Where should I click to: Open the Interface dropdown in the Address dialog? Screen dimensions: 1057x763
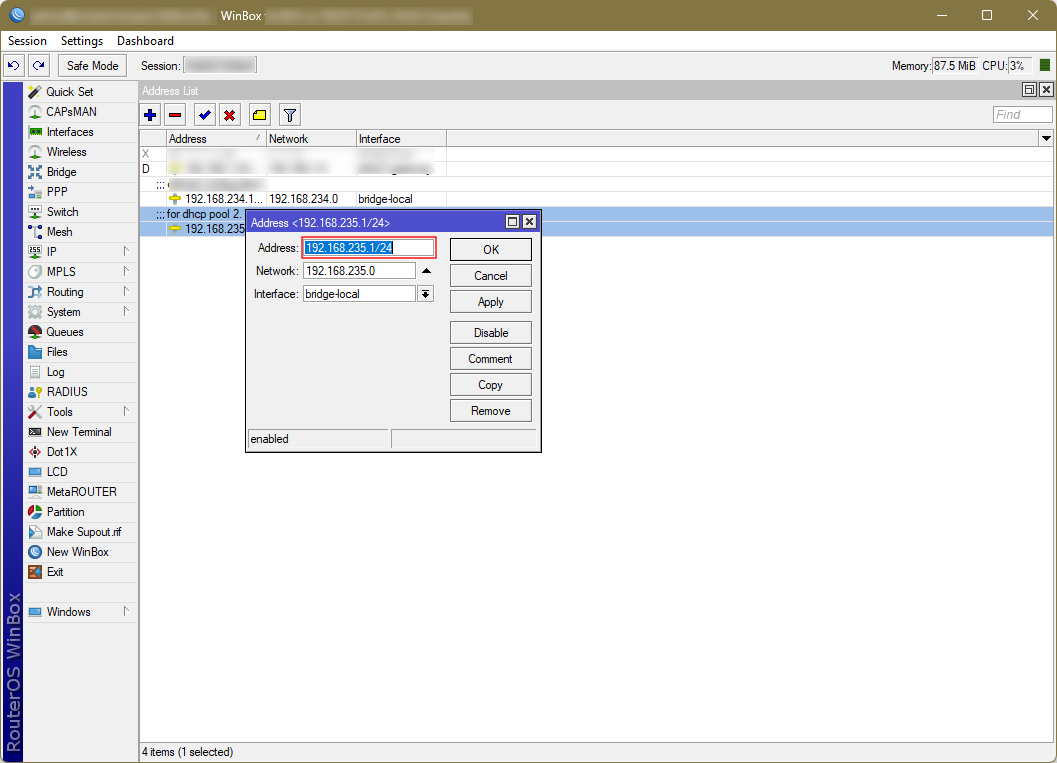tap(426, 293)
